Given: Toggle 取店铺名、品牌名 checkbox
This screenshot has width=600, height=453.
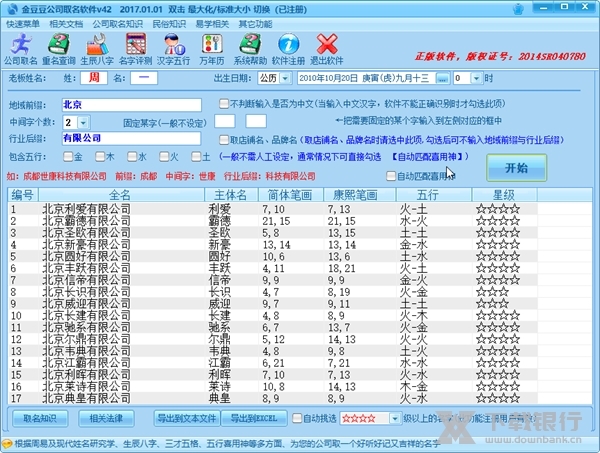Looking at the screenshot, I should pos(223,140).
